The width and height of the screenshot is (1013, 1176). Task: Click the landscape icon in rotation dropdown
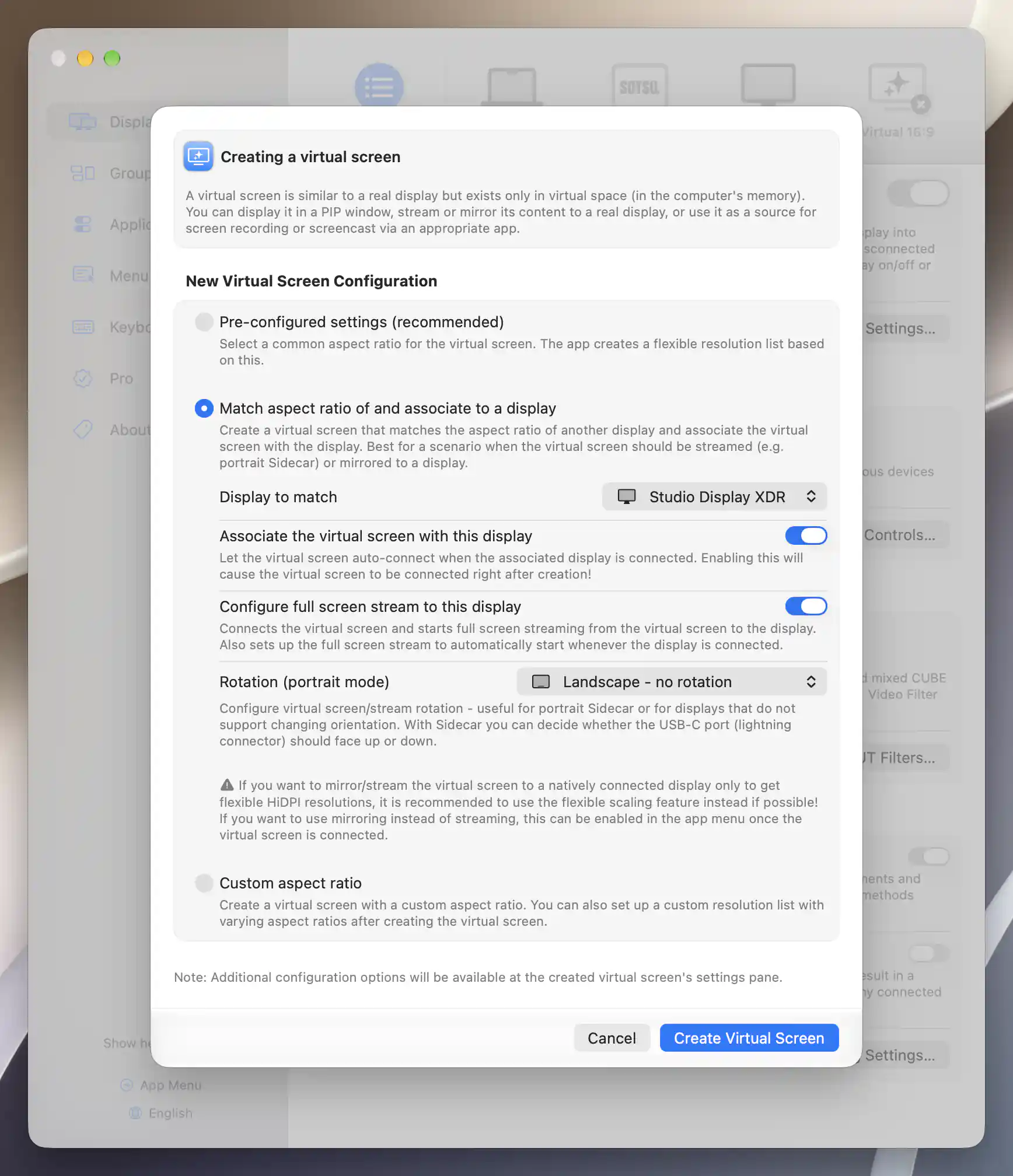coord(541,682)
